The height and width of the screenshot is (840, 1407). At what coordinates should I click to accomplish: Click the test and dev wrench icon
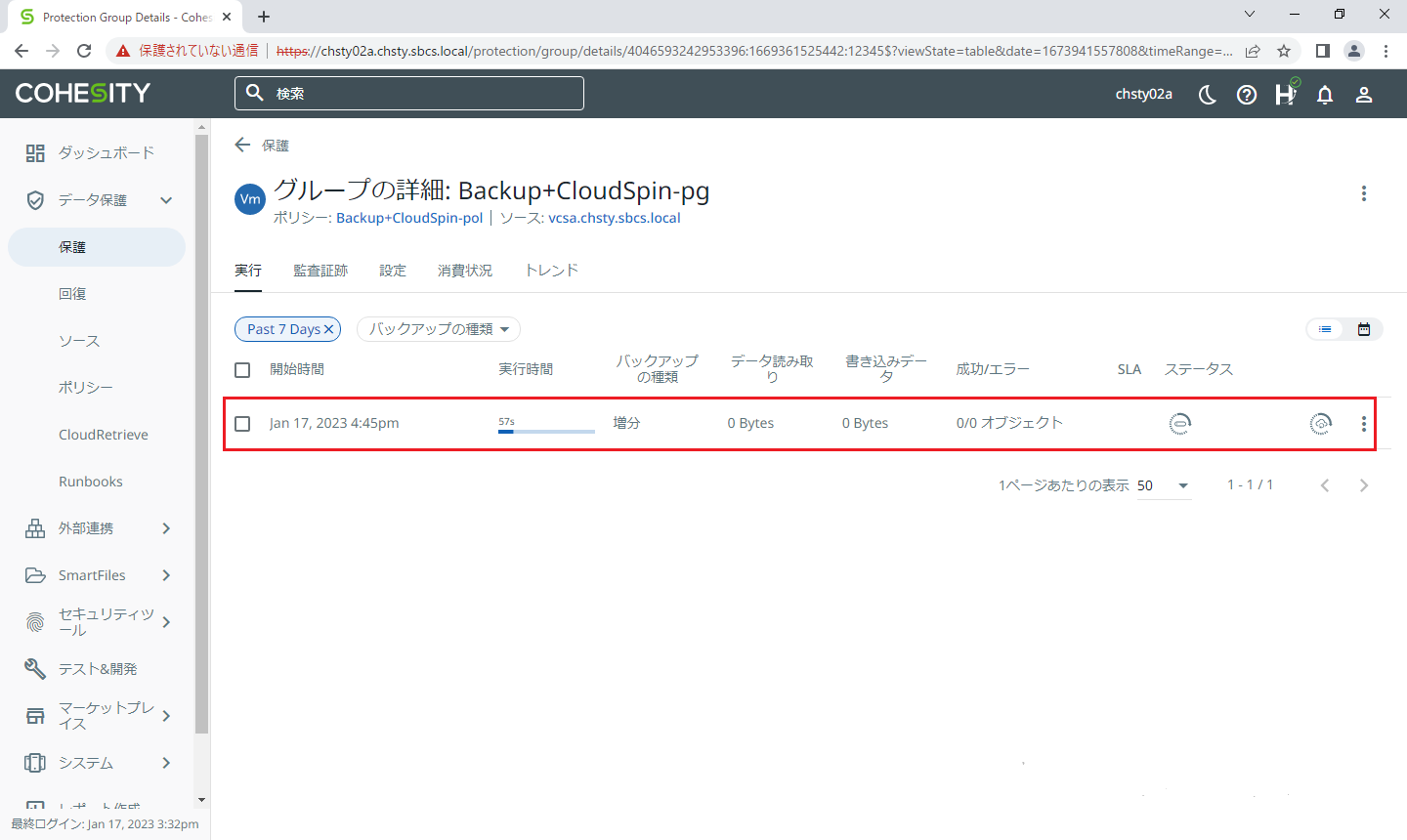35,669
